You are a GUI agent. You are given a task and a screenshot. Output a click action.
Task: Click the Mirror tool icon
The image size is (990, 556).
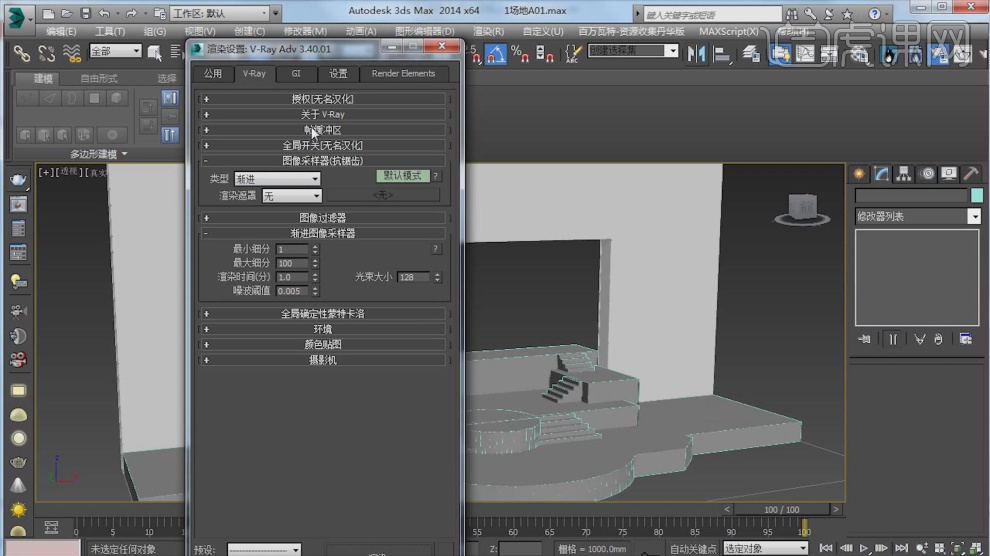click(696, 54)
